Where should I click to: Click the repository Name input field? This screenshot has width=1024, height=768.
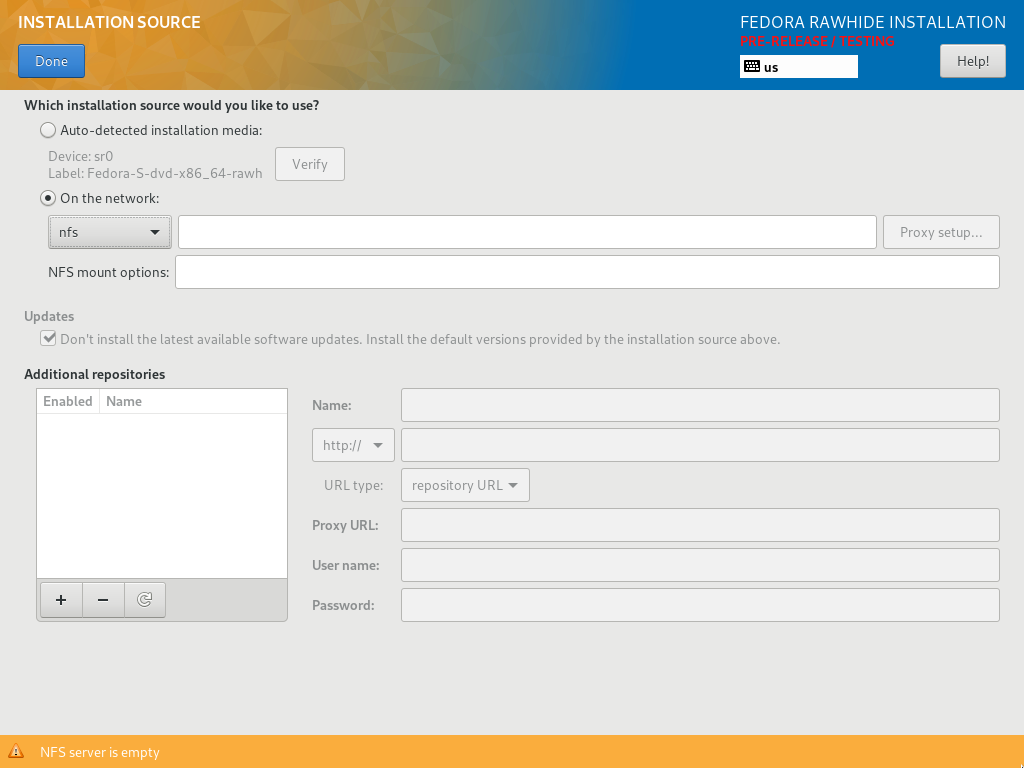[700, 406]
